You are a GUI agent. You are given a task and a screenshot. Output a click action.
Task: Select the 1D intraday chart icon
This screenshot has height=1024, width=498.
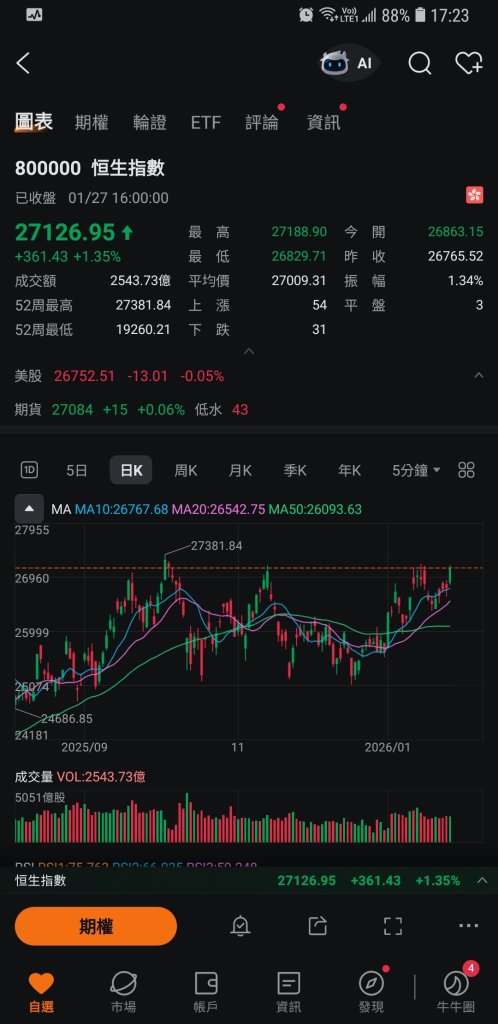point(29,470)
